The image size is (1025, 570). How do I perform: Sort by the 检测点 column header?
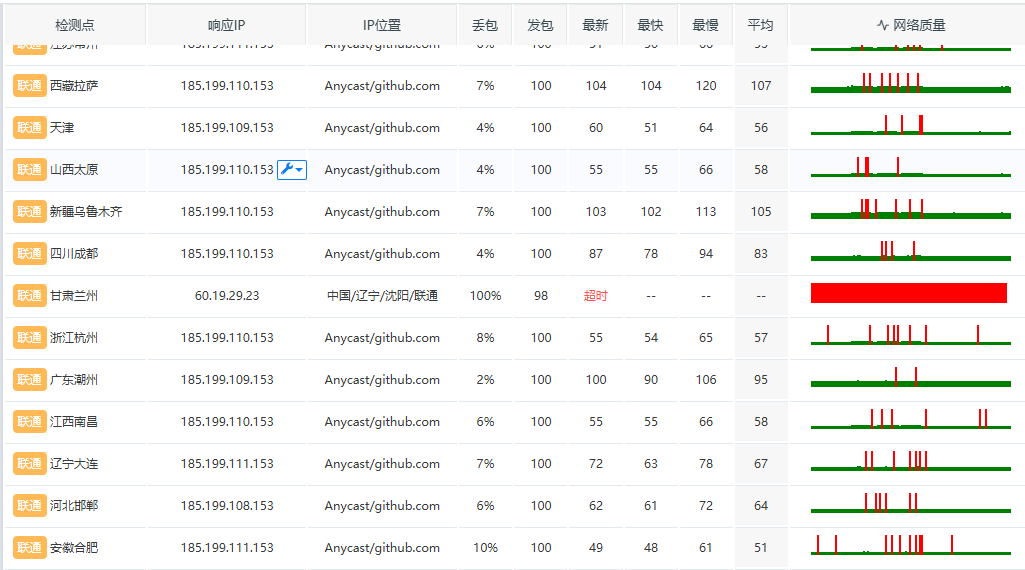pyautogui.click(x=75, y=25)
